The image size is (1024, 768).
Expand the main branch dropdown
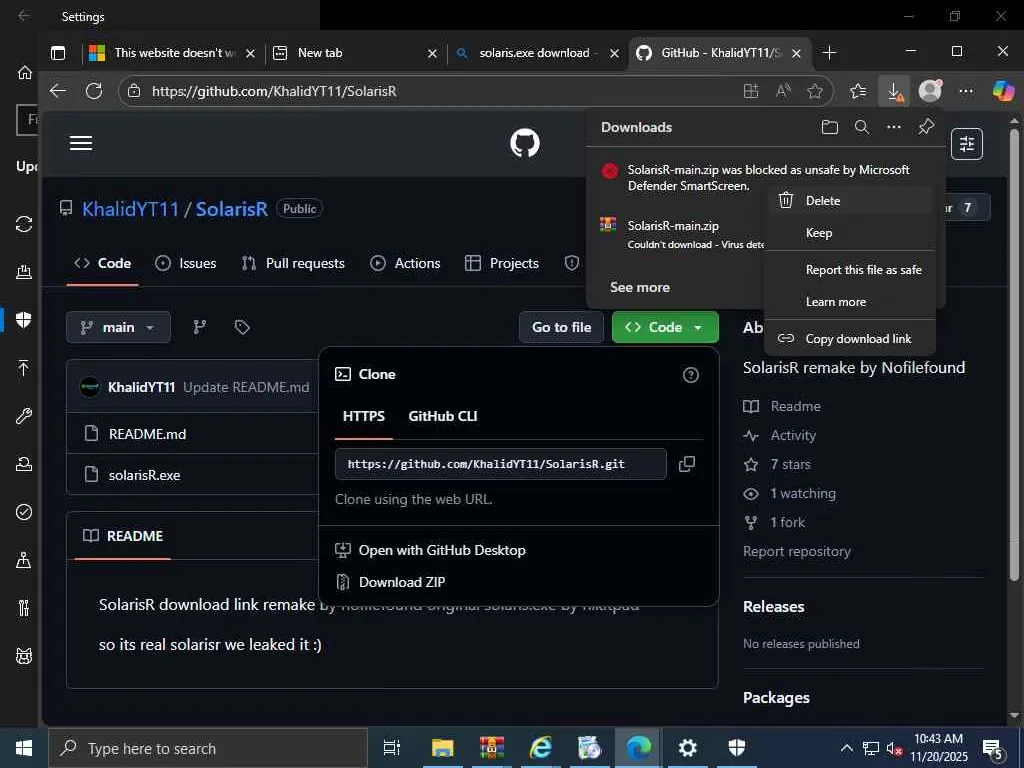tap(118, 327)
